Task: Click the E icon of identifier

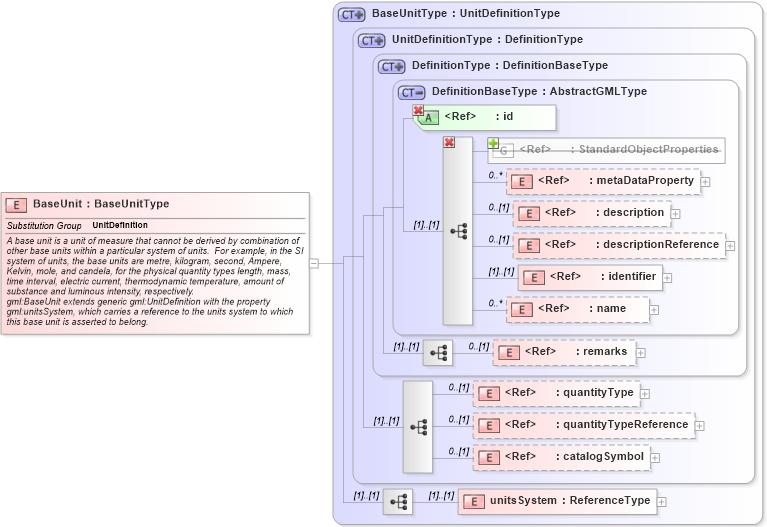Action: pyautogui.click(x=534, y=278)
